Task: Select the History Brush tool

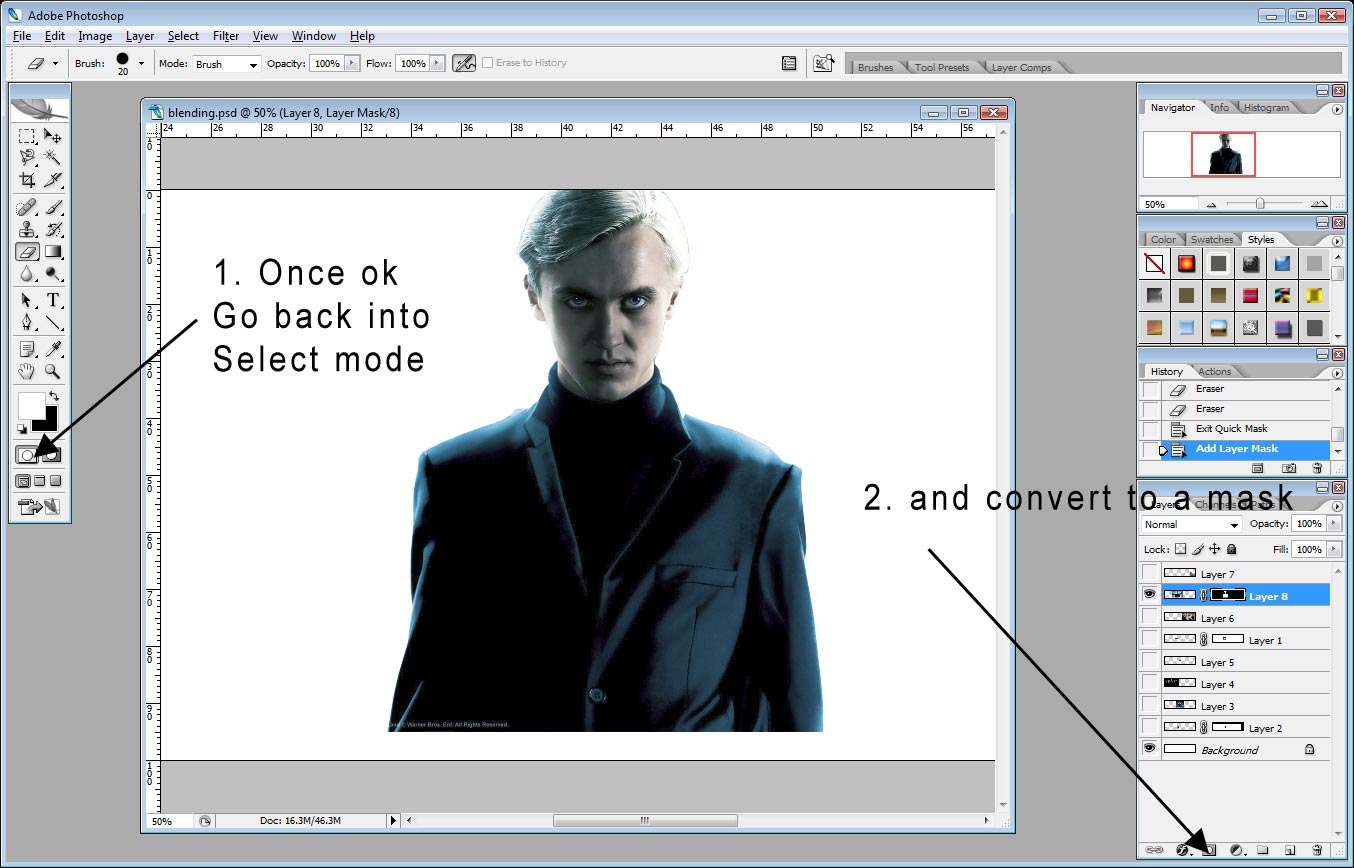Action: 53,230
